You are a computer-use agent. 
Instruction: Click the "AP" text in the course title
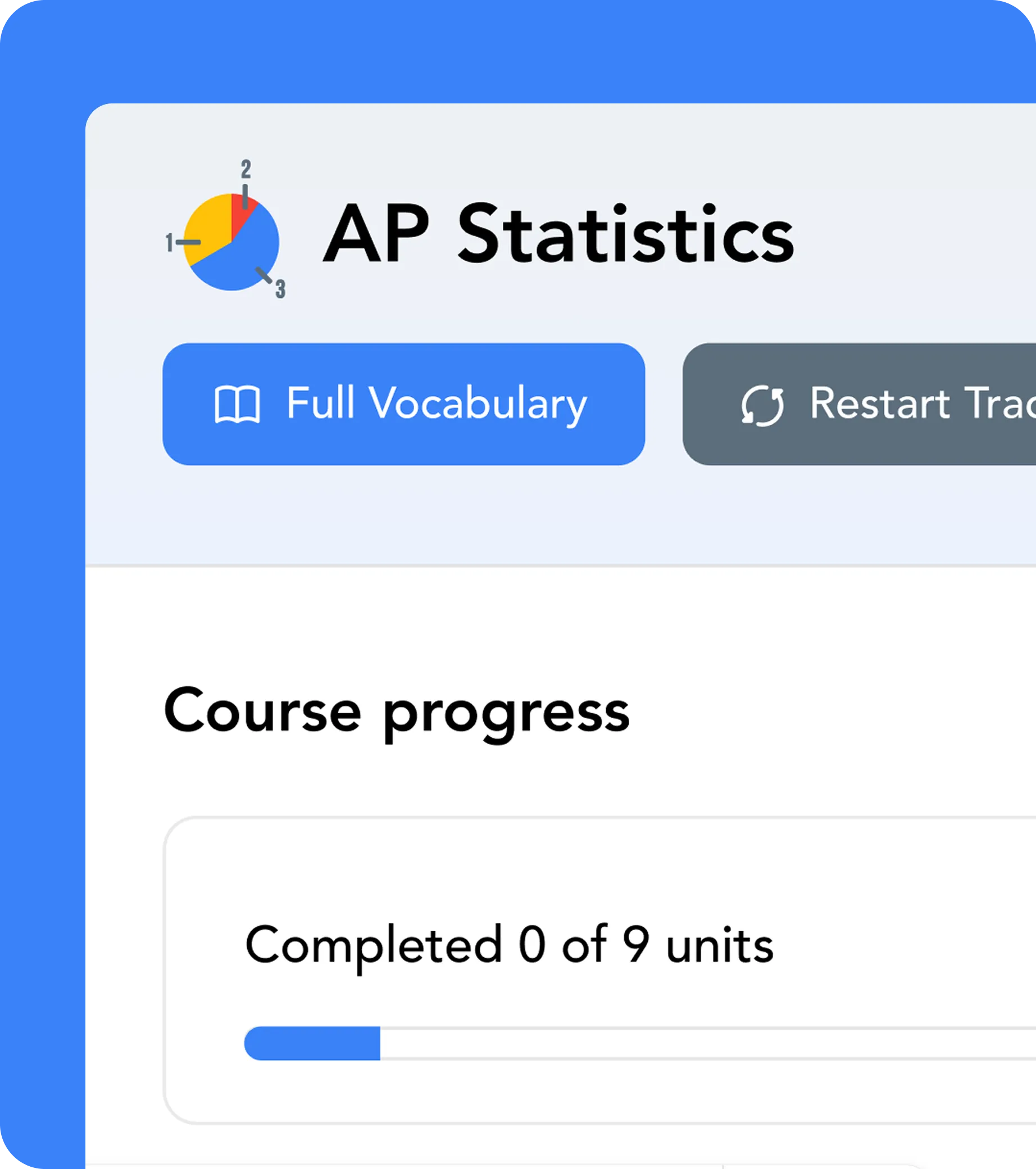376,235
